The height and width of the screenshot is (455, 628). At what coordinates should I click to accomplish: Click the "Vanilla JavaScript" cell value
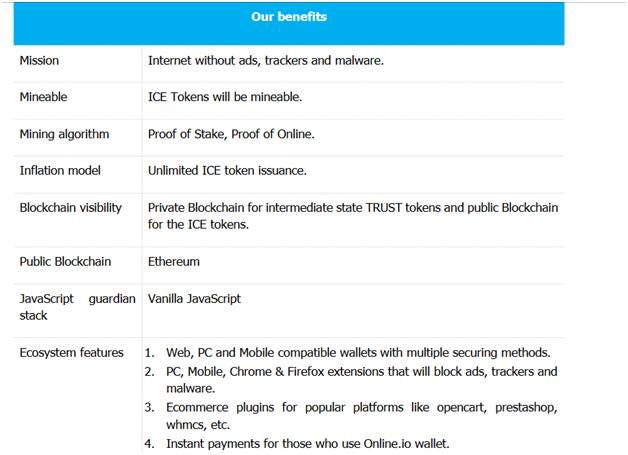(194, 299)
